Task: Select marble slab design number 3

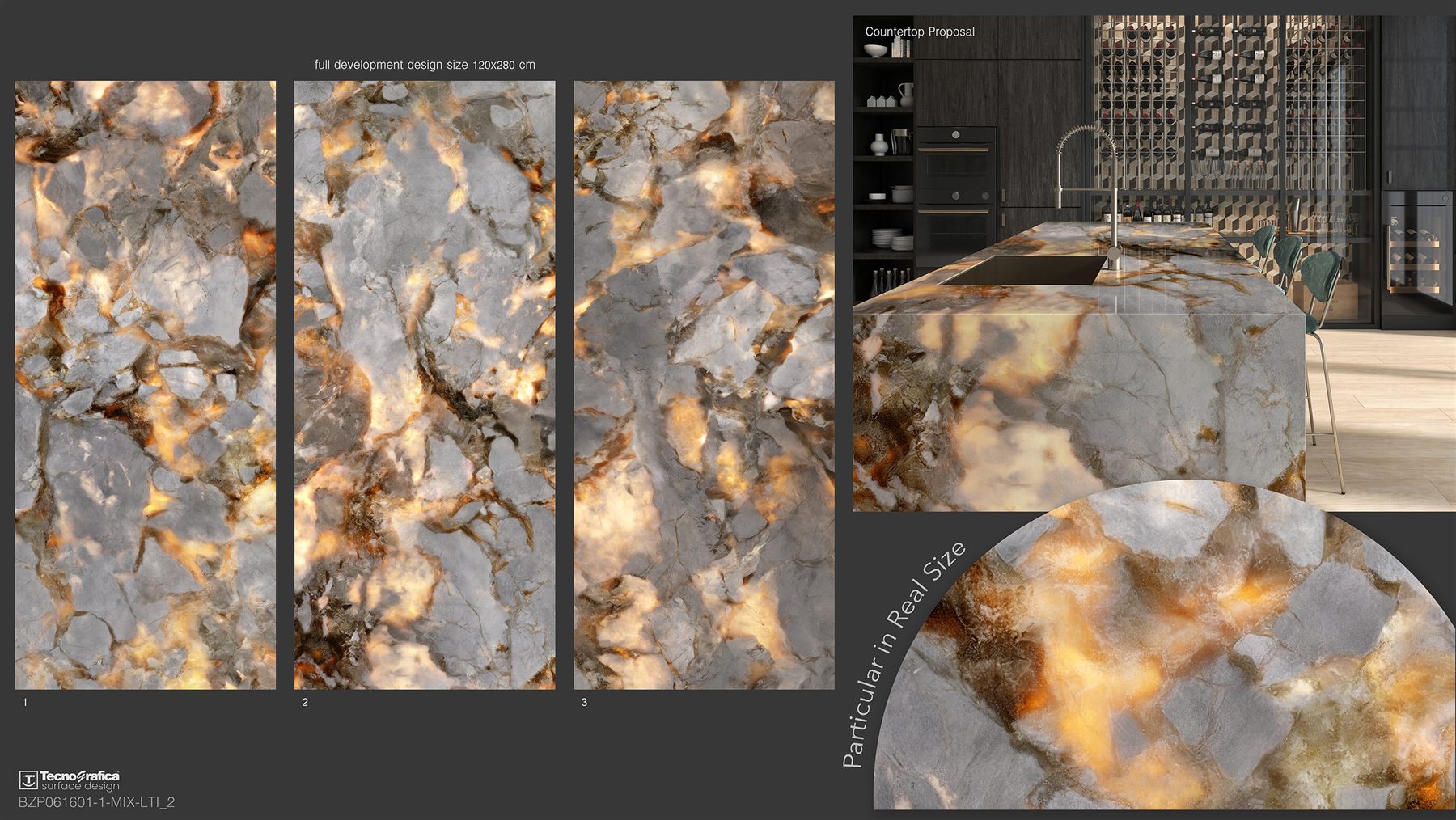Action: point(704,385)
